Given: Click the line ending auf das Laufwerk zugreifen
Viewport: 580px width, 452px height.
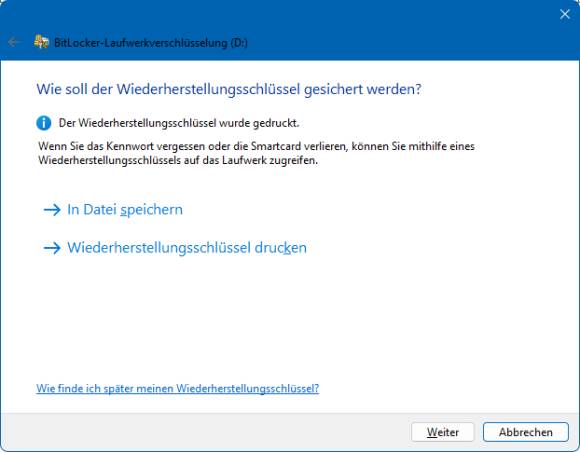Looking at the screenshot, I should [178, 161].
